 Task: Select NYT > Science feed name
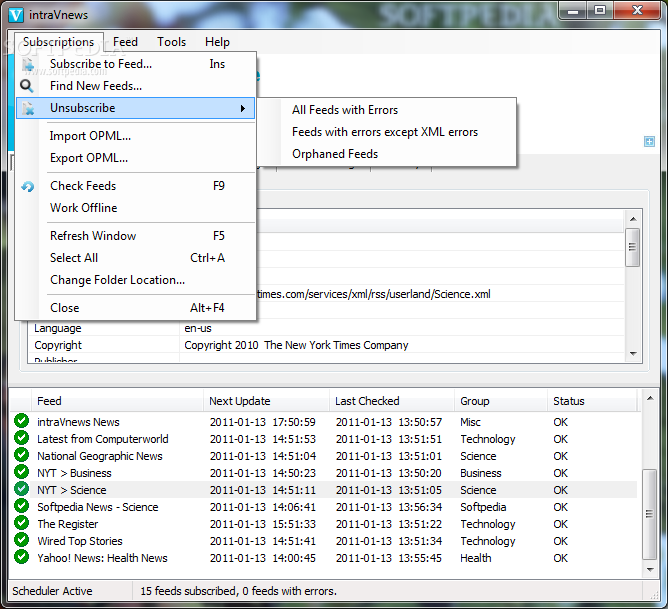point(72,490)
